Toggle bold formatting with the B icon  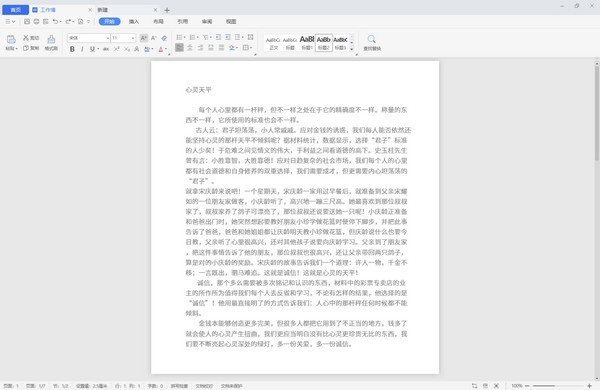[72, 49]
